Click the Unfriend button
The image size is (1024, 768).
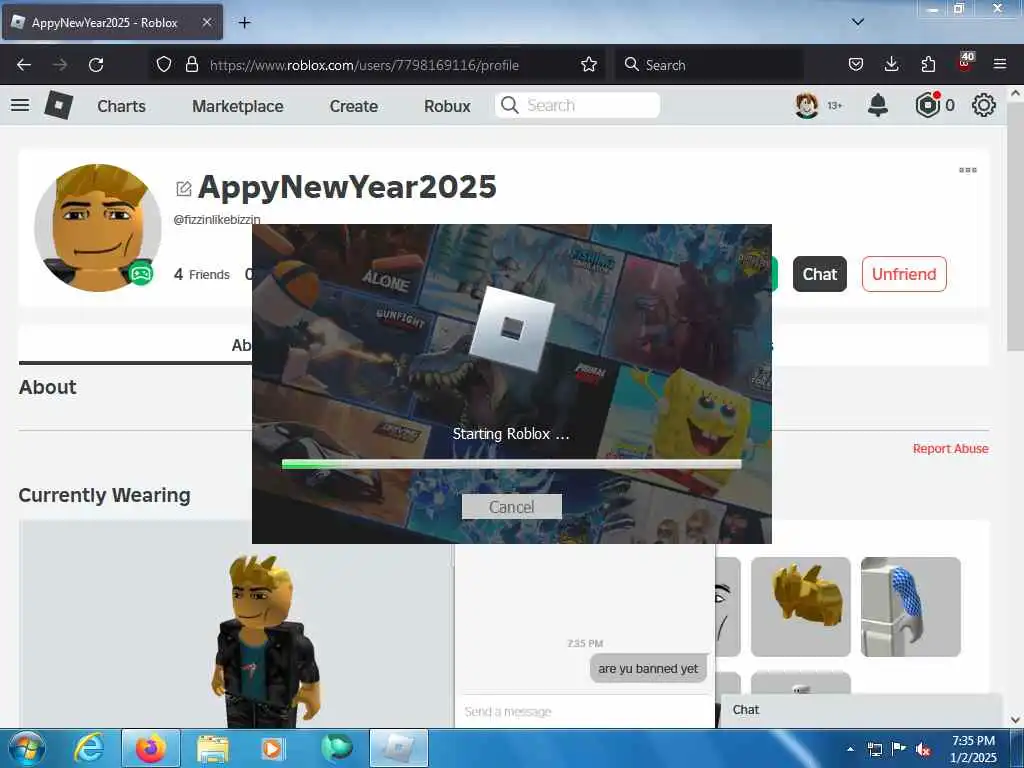pyautogui.click(x=904, y=274)
